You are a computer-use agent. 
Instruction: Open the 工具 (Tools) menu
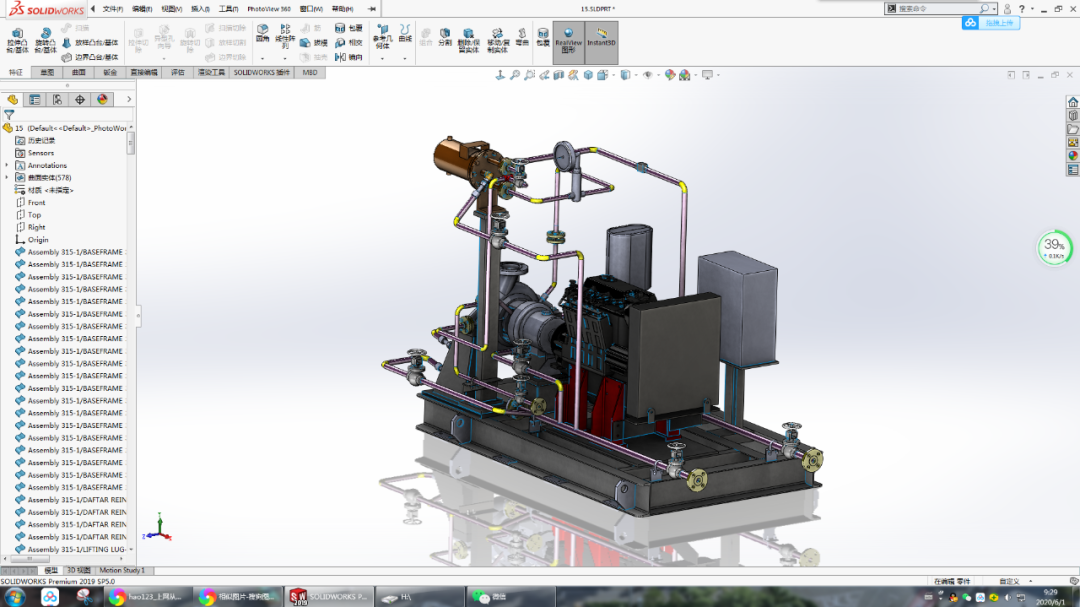coord(228,8)
